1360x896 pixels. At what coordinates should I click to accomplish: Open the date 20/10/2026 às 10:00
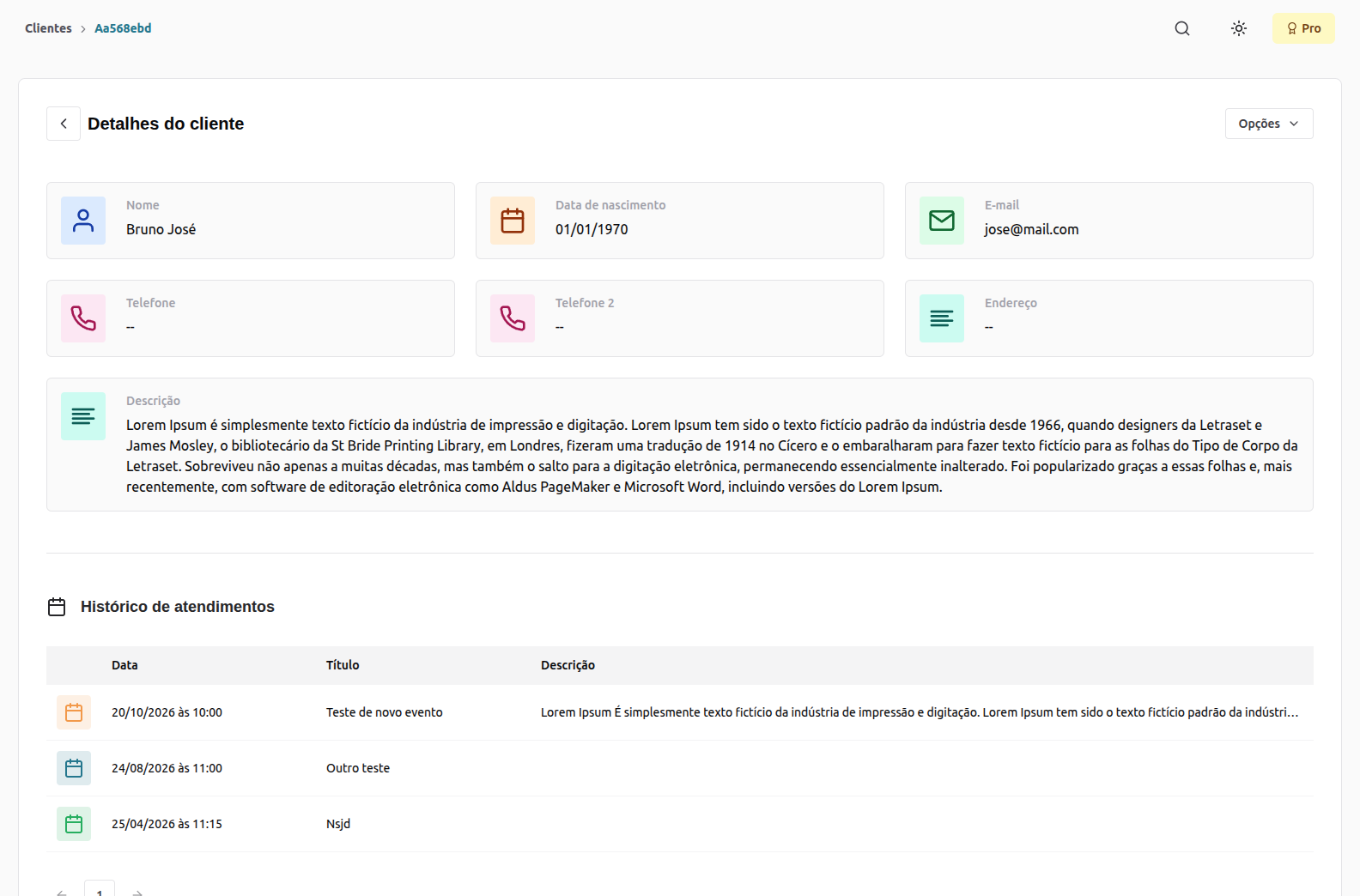tap(167, 712)
